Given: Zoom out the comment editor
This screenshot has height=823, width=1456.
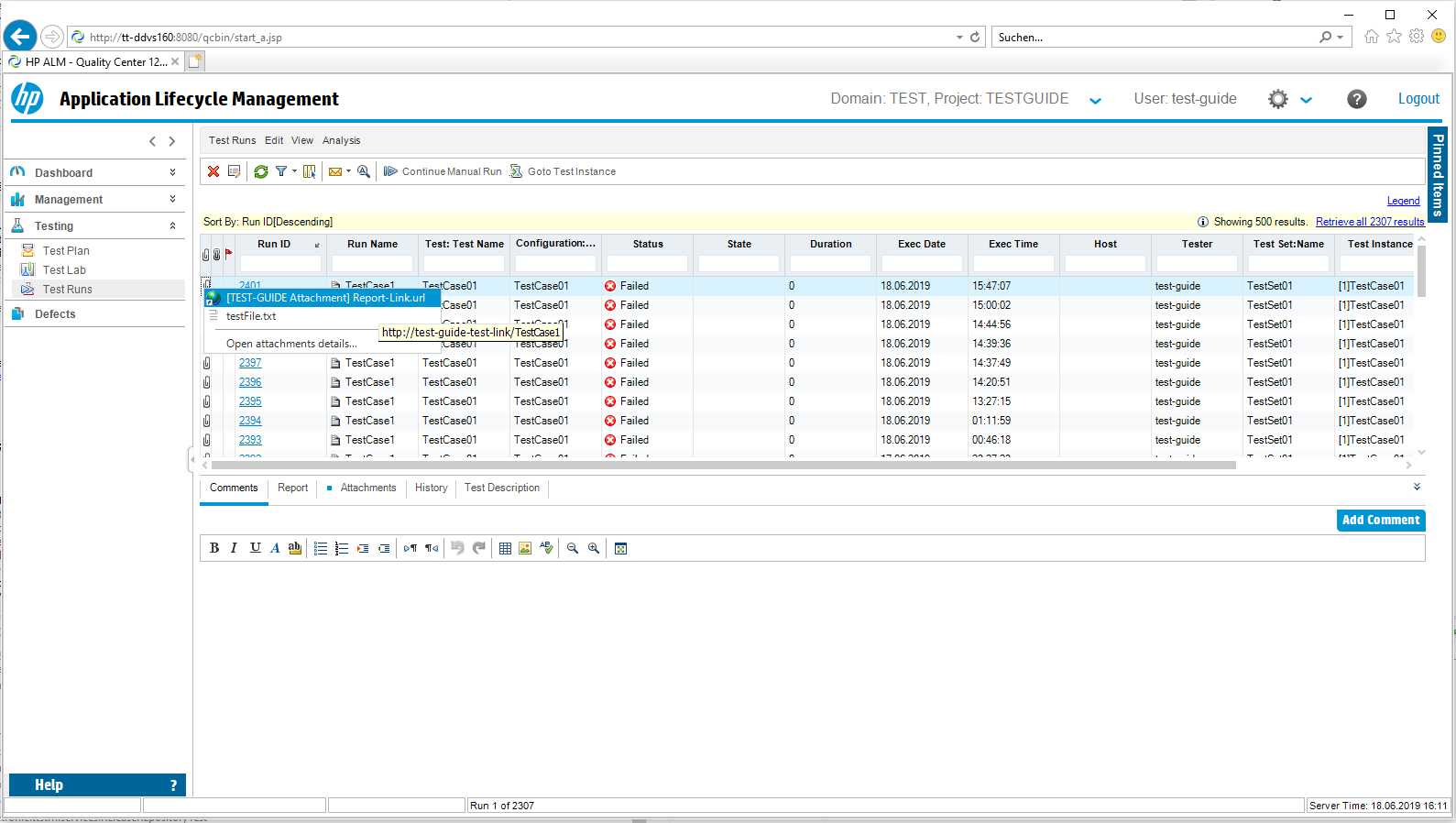Looking at the screenshot, I should click(x=573, y=548).
